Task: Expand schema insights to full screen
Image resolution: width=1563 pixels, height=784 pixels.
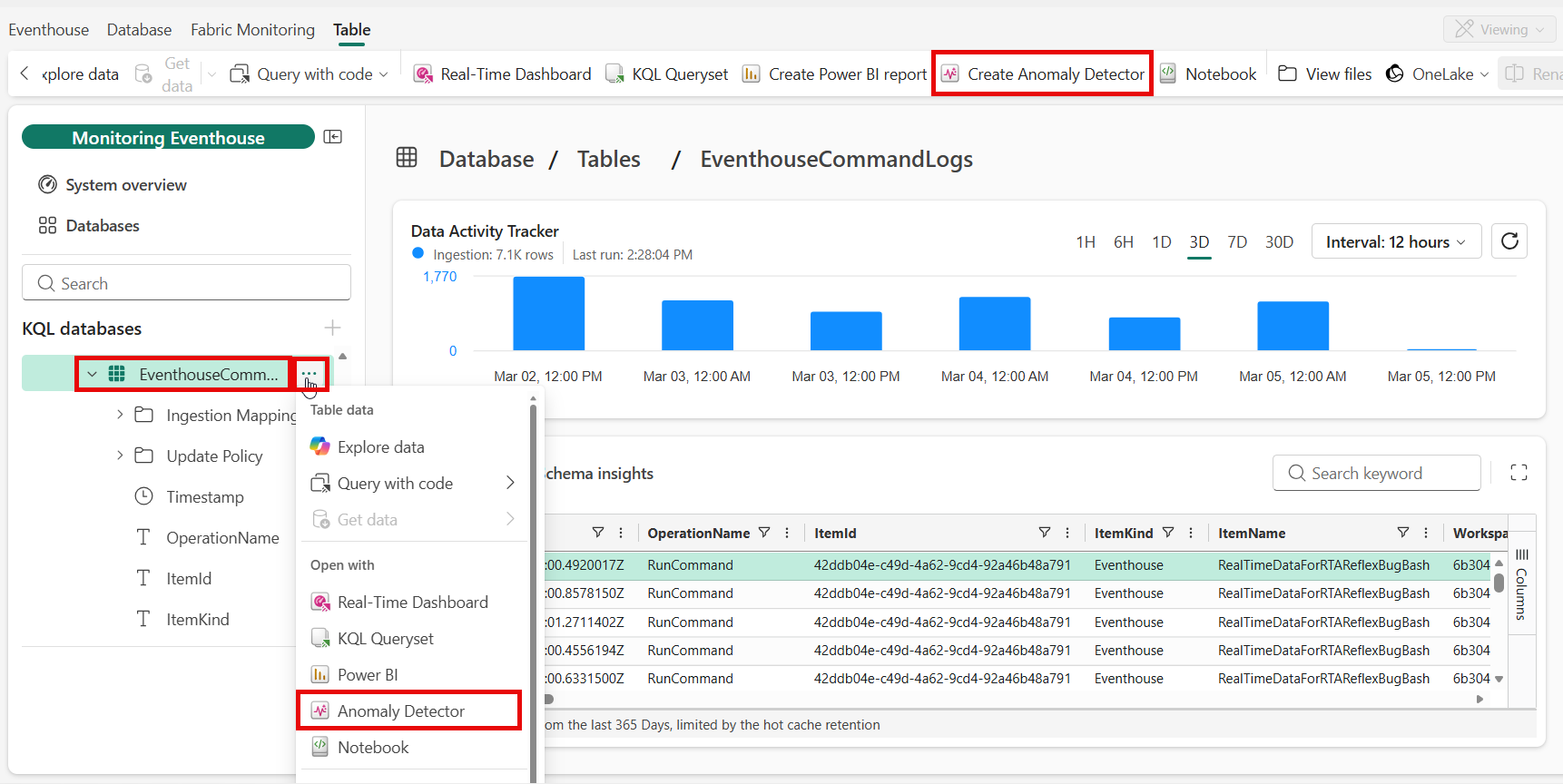Action: [x=1519, y=473]
